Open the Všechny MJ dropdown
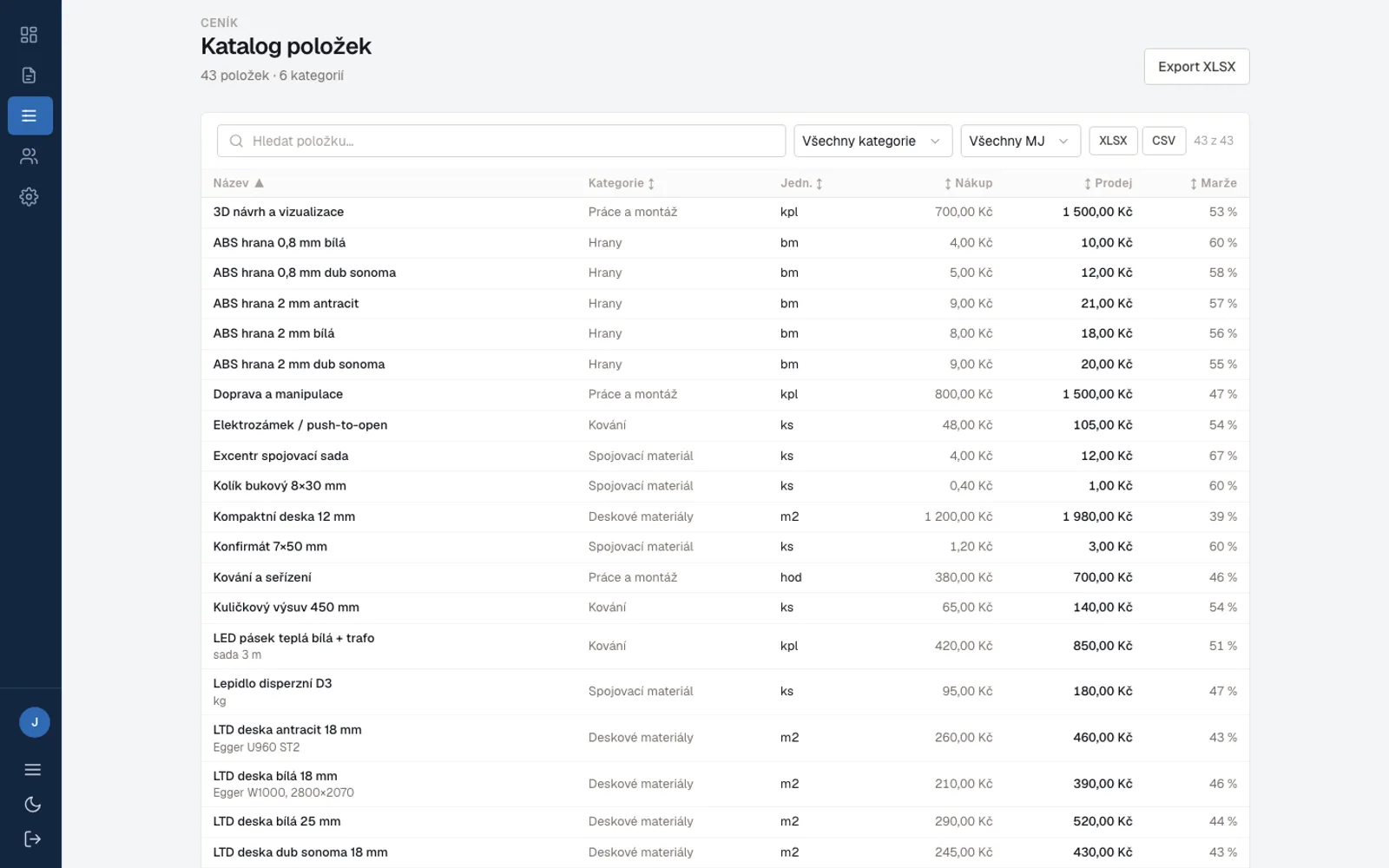Viewport: 1389px width, 868px height. point(1020,141)
